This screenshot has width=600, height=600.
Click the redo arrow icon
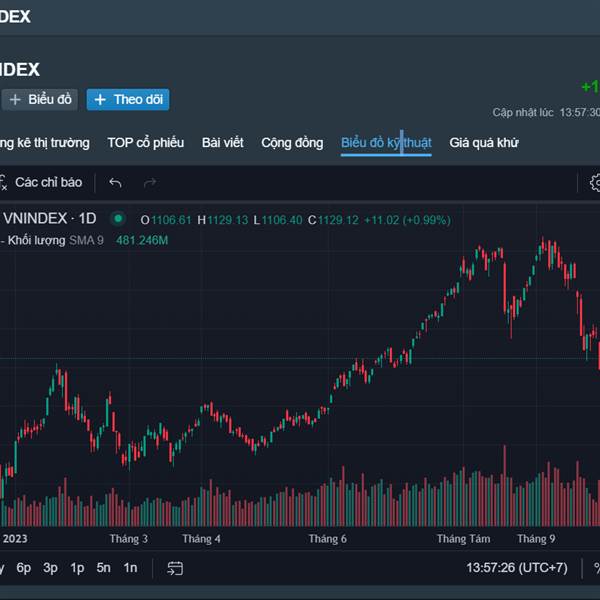[150, 183]
